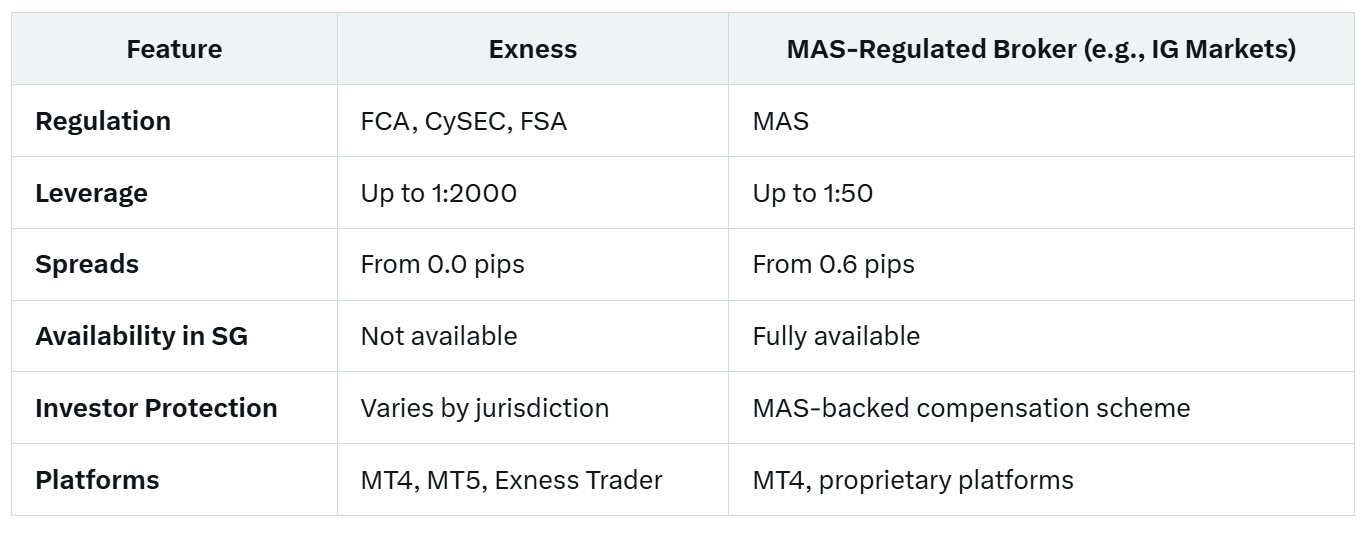The image size is (1369, 534).
Task: Select the Up to 1:50 cell
Action: pyautogui.click(x=813, y=193)
